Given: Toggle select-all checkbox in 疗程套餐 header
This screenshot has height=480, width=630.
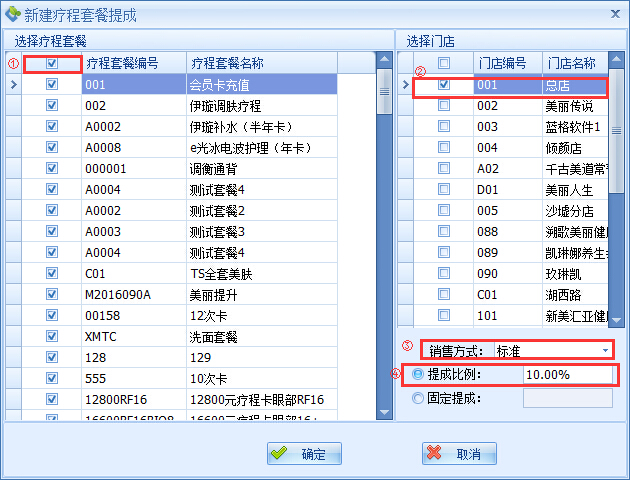Looking at the screenshot, I should pyautogui.click(x=52, y=63).
